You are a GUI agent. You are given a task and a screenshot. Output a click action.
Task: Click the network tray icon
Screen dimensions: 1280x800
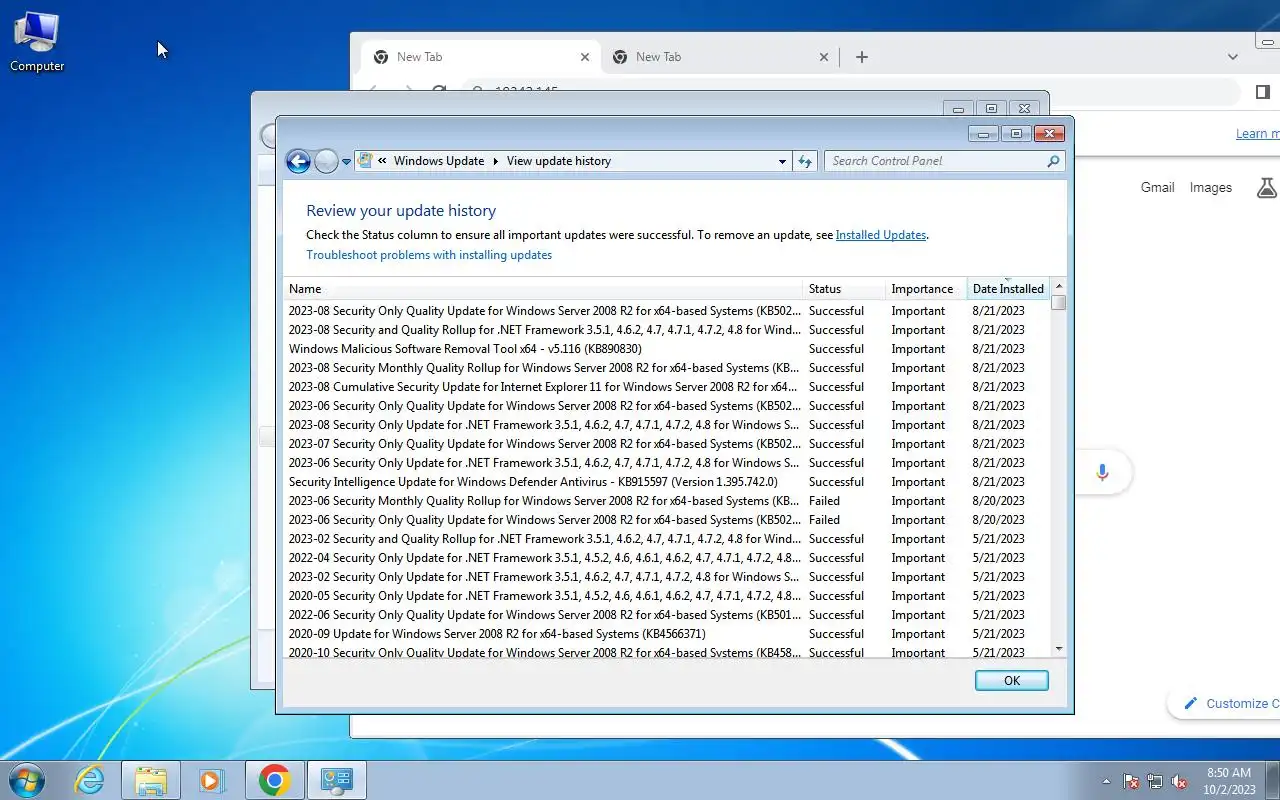[x=1155, y=781]
